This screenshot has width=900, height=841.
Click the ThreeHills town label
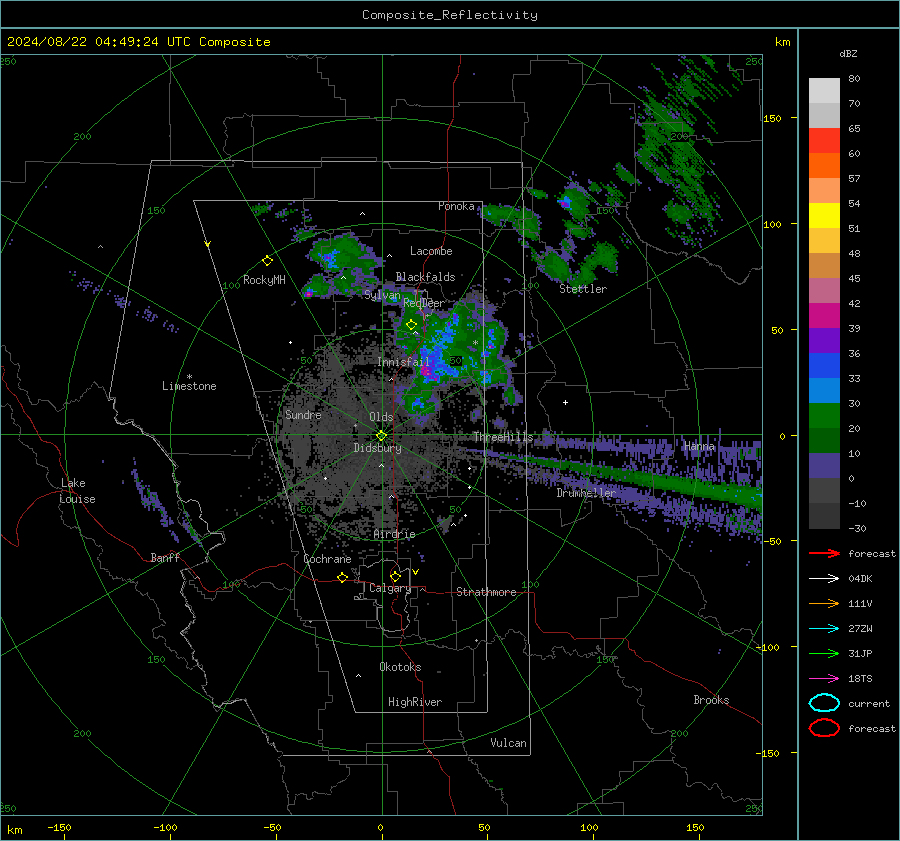(503, 437)
